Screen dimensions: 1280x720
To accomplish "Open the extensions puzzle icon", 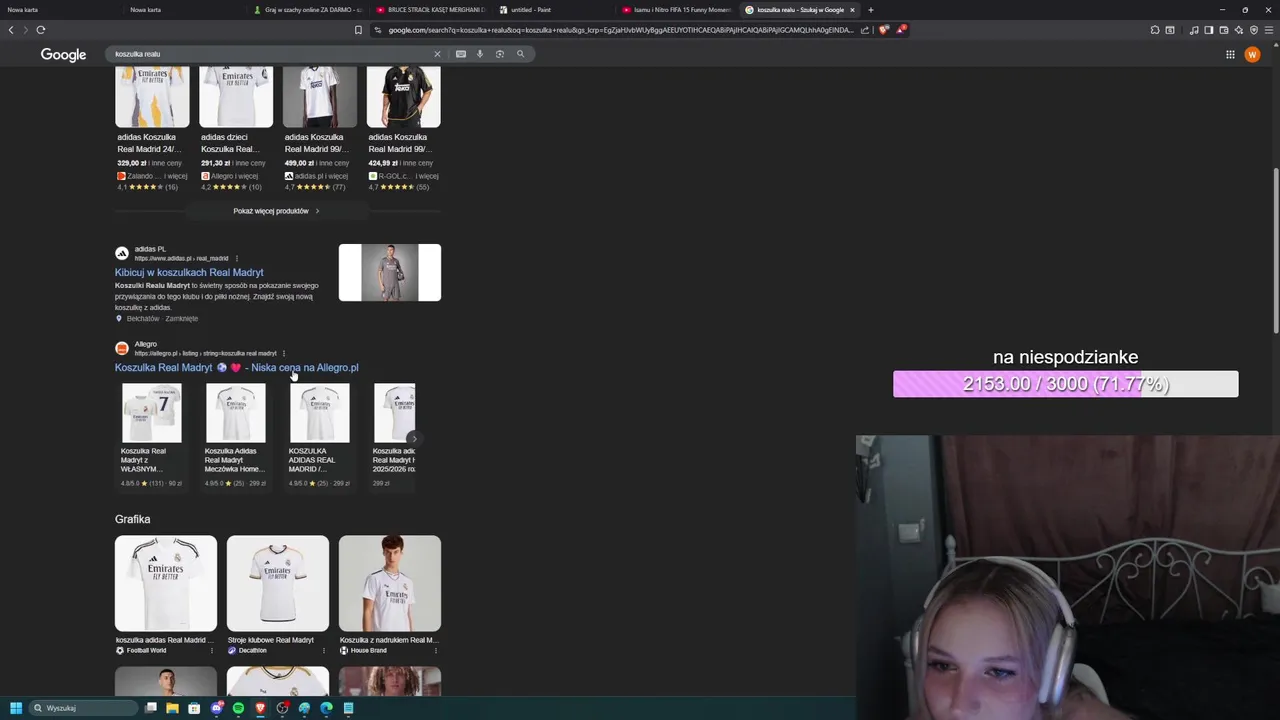I will (1155, 30).
